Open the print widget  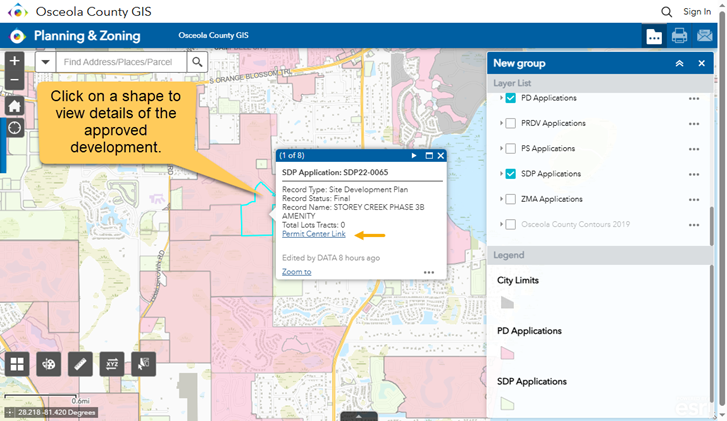tap(679, 36)
